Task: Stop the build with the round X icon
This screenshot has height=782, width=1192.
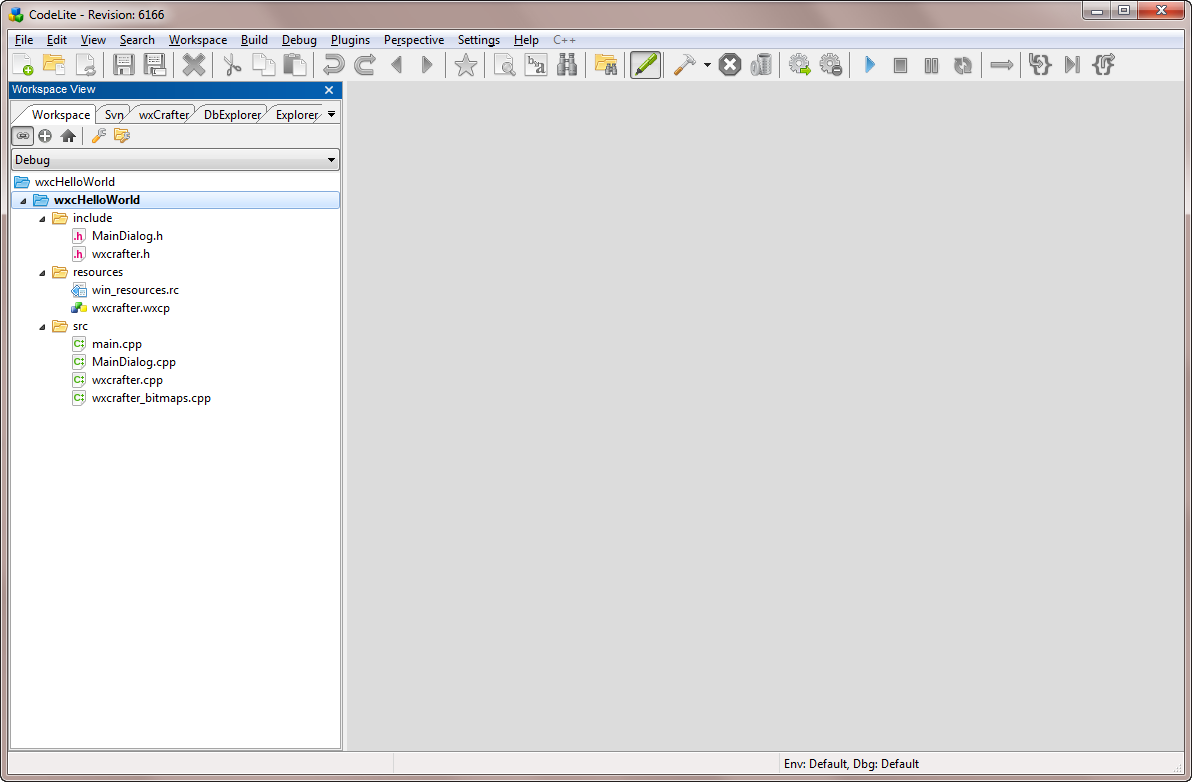Action: 730,65
